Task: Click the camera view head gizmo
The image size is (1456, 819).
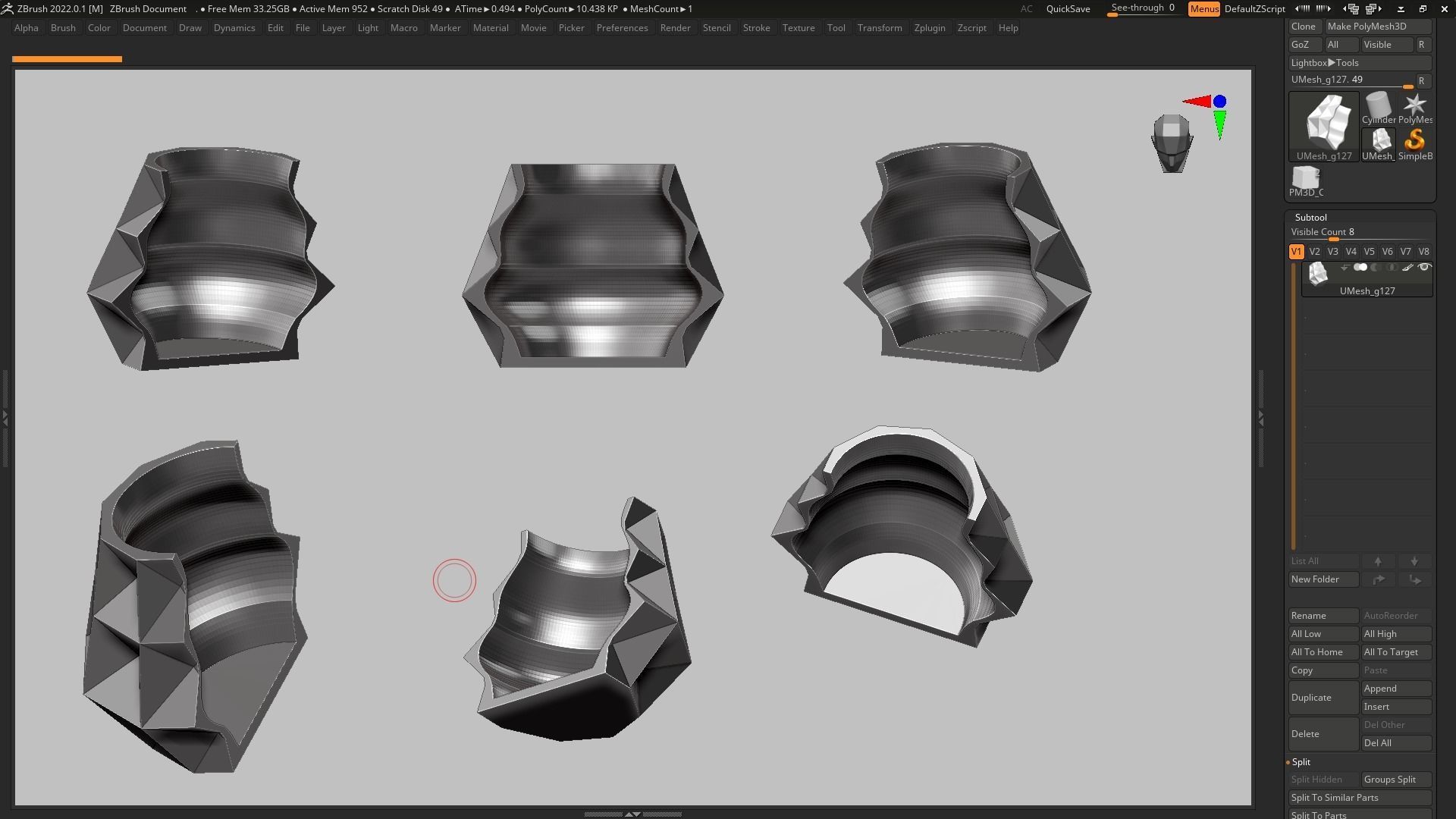Action: pos(1172,143)
